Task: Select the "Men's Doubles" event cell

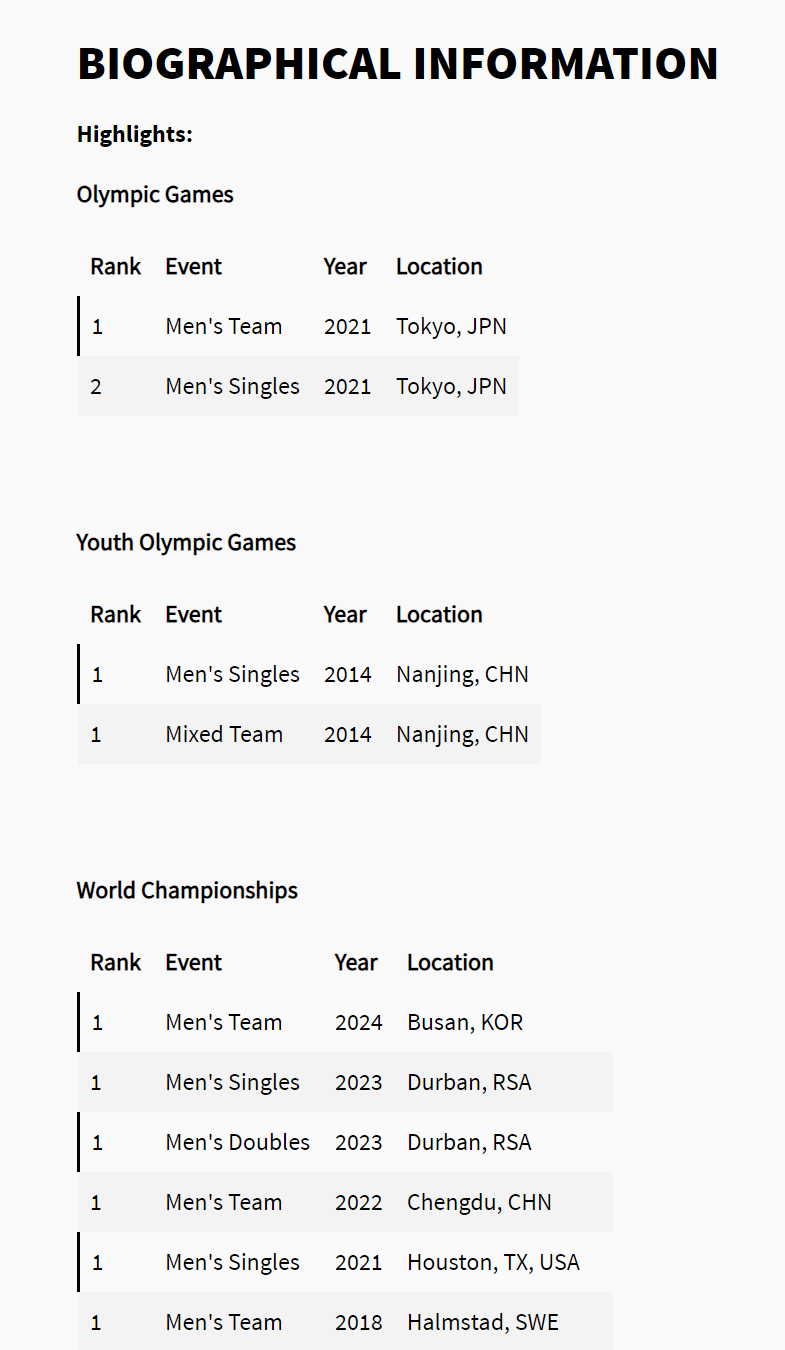Action: 238,1142
